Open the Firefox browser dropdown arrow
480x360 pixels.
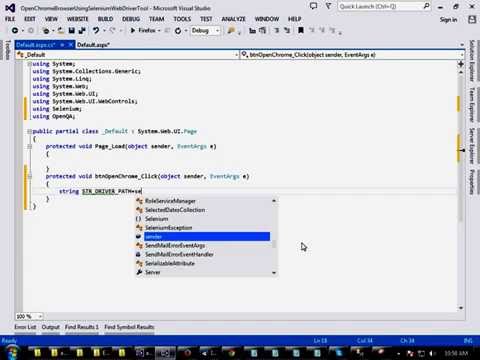159,31
